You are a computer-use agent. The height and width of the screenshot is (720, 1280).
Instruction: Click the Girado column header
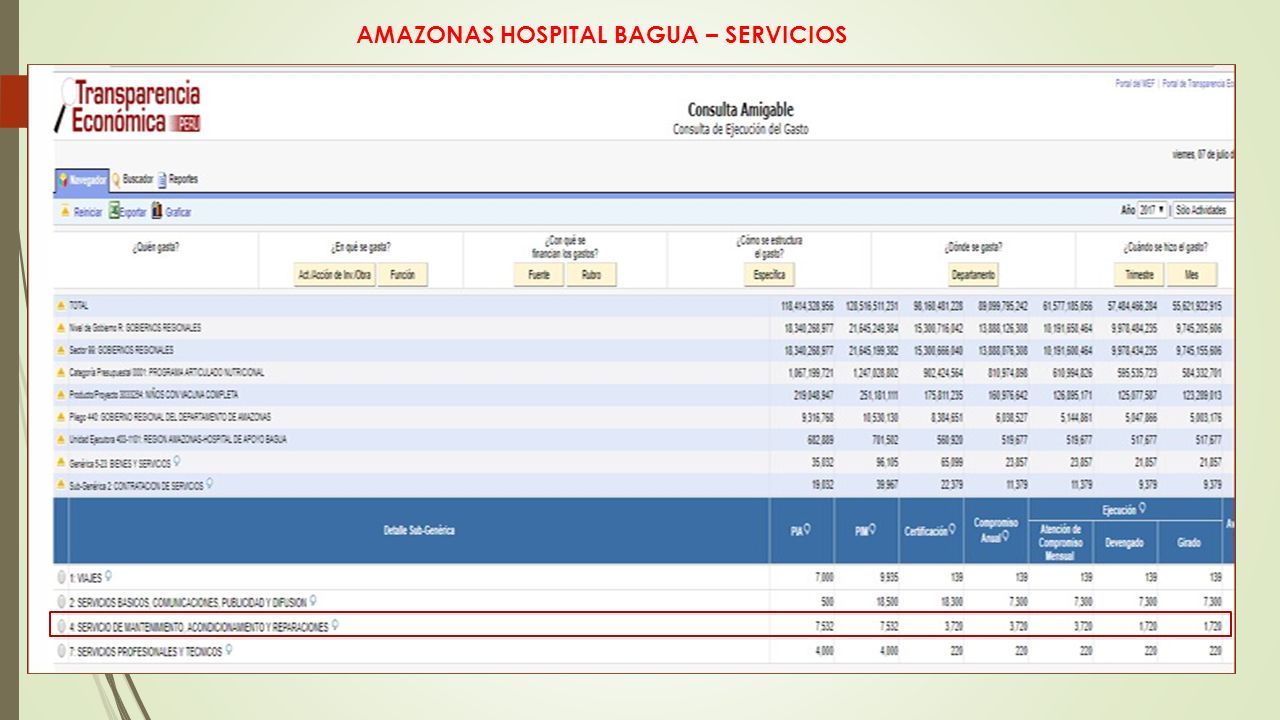[1189, 543]
